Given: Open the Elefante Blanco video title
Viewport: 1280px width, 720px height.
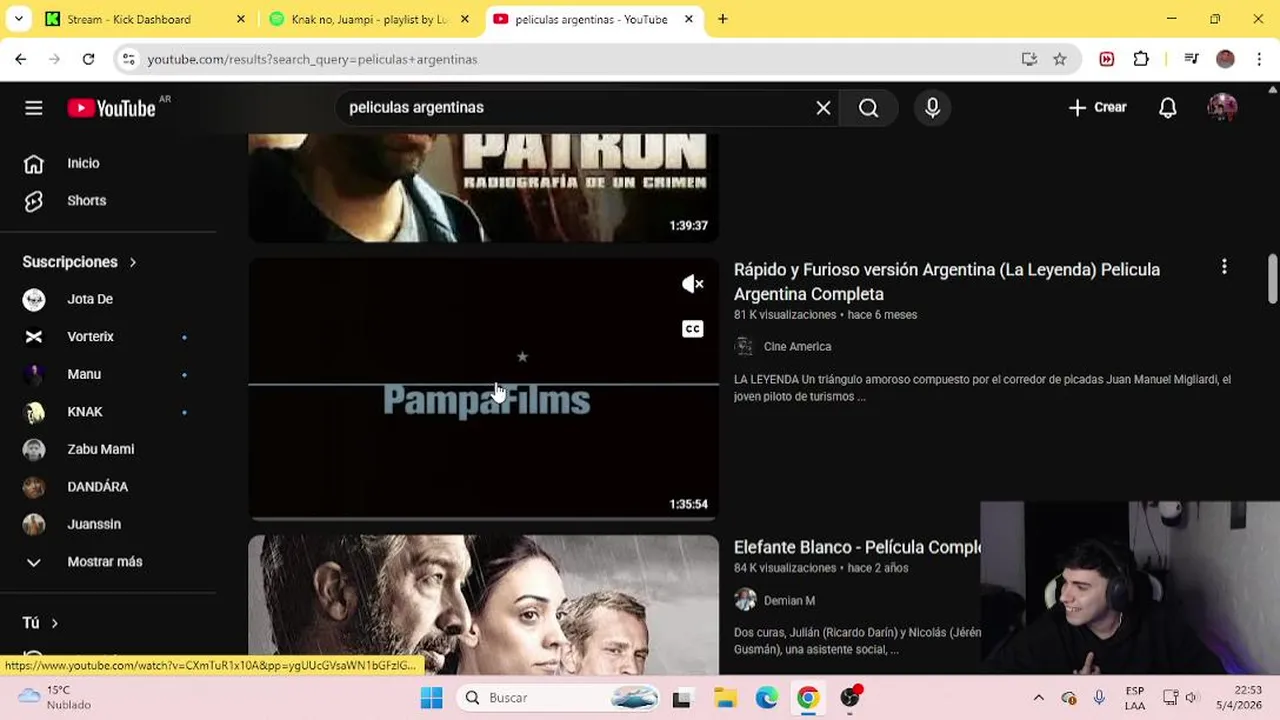Looking at the screenshot, I should [x=857, y=548].
